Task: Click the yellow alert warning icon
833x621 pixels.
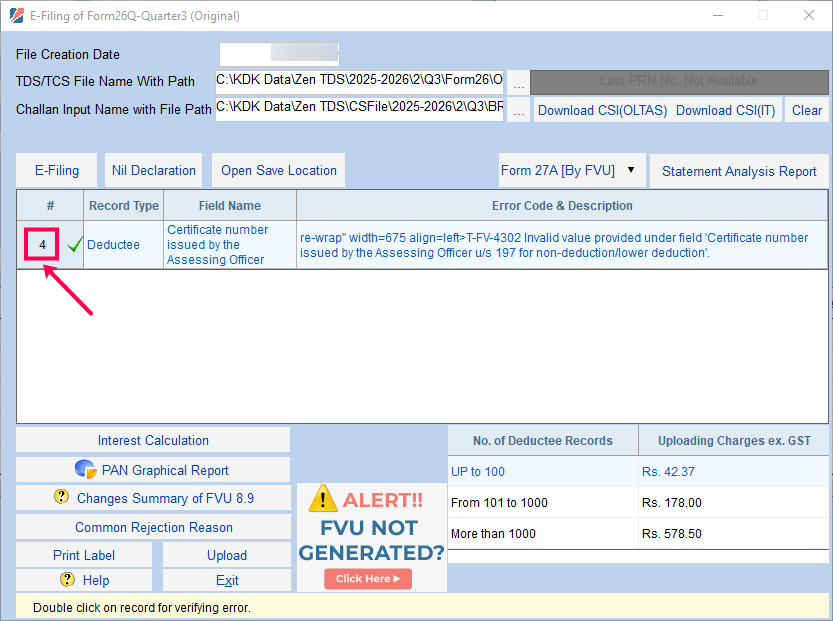Action: point(322,499)
